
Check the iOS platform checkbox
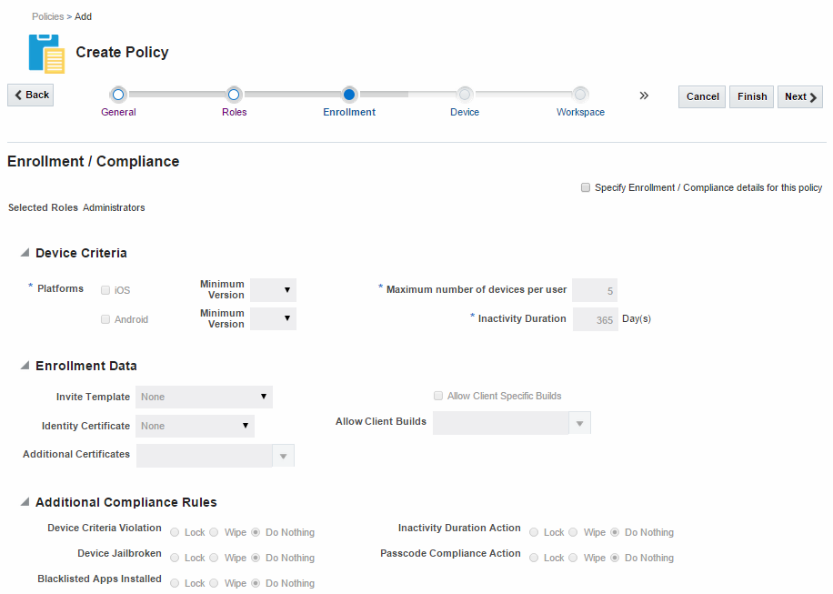[x=105, y=290]
